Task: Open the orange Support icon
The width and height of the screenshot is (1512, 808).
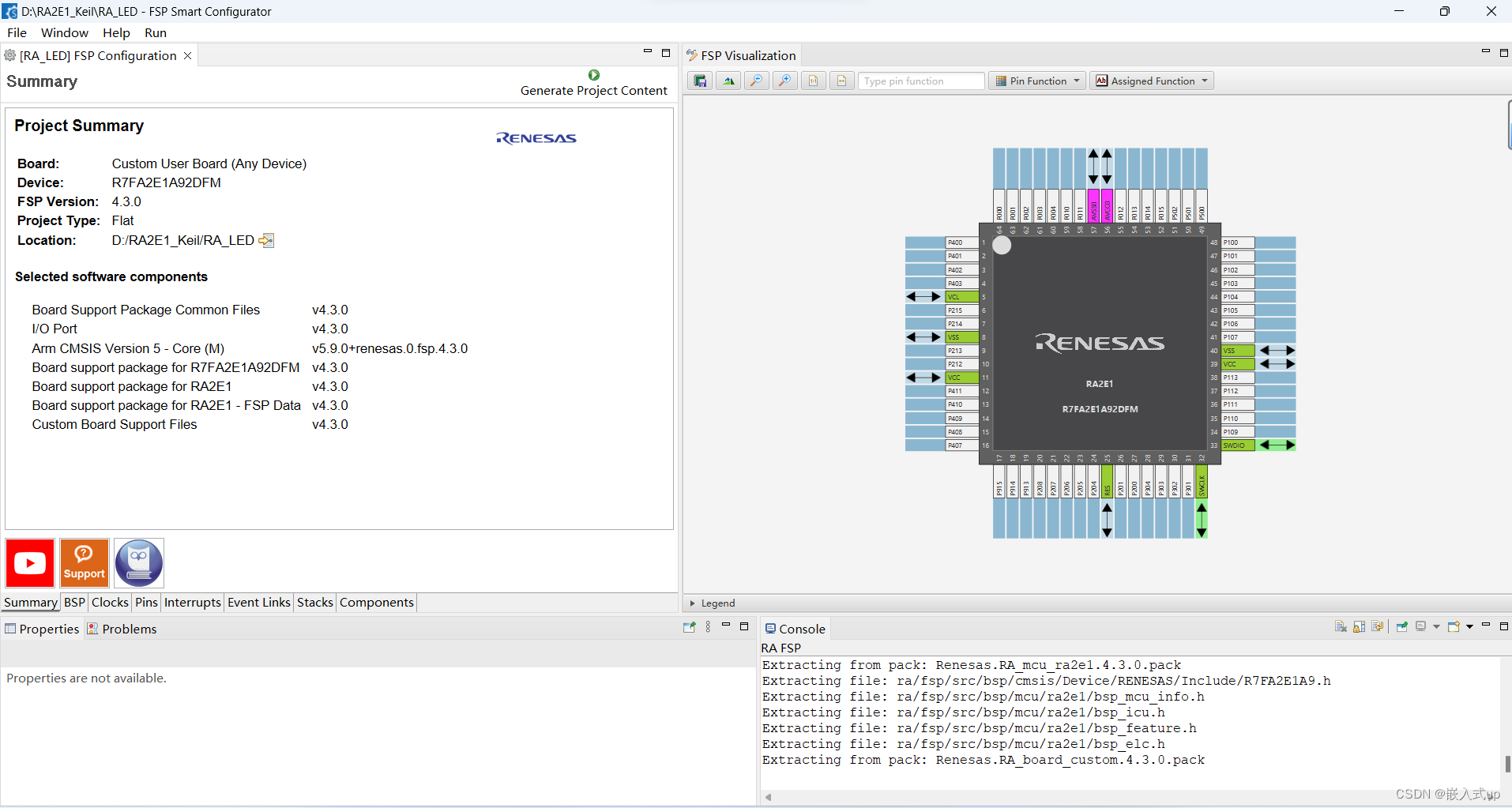Action: click(85, 563)
